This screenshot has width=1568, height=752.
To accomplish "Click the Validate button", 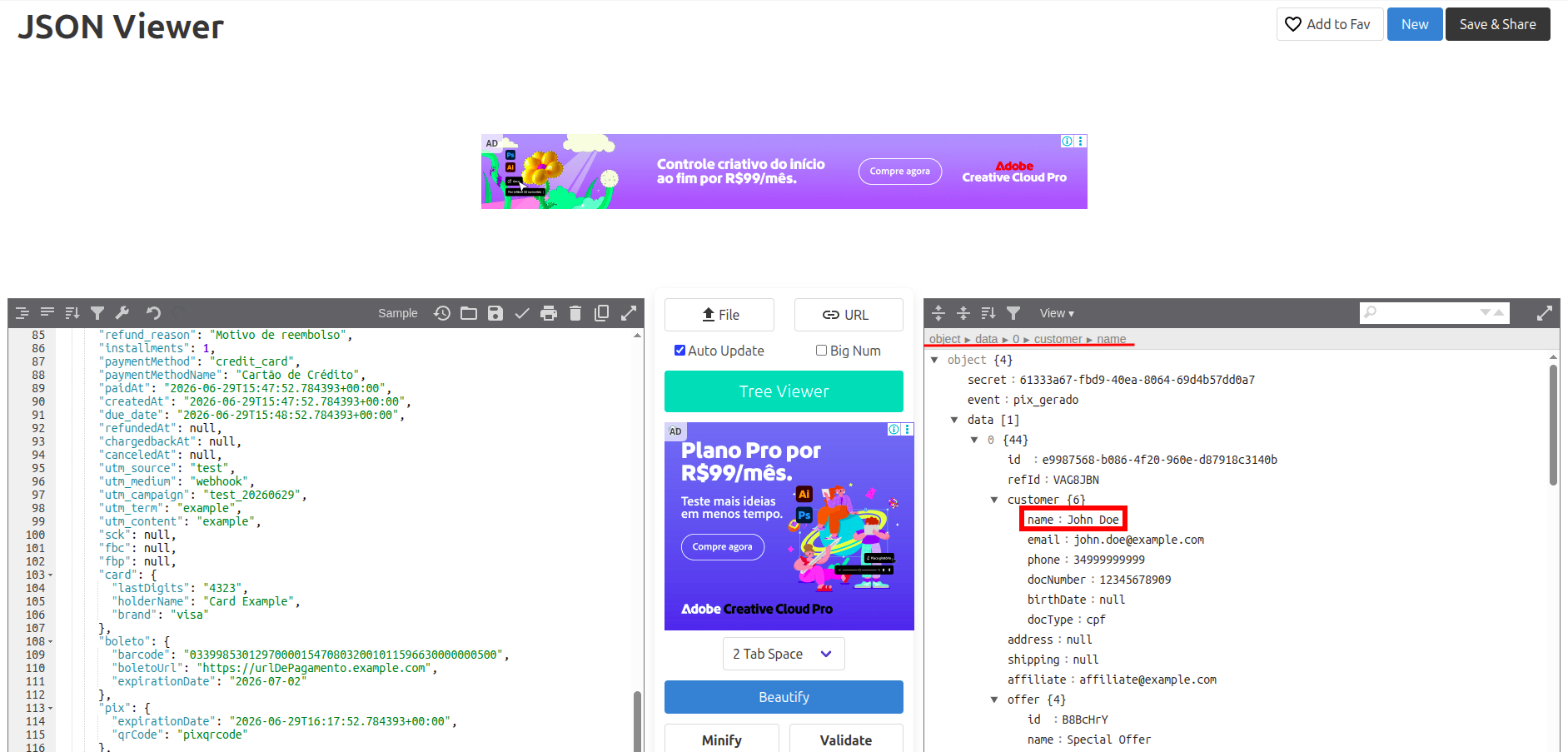I will 846,740.
